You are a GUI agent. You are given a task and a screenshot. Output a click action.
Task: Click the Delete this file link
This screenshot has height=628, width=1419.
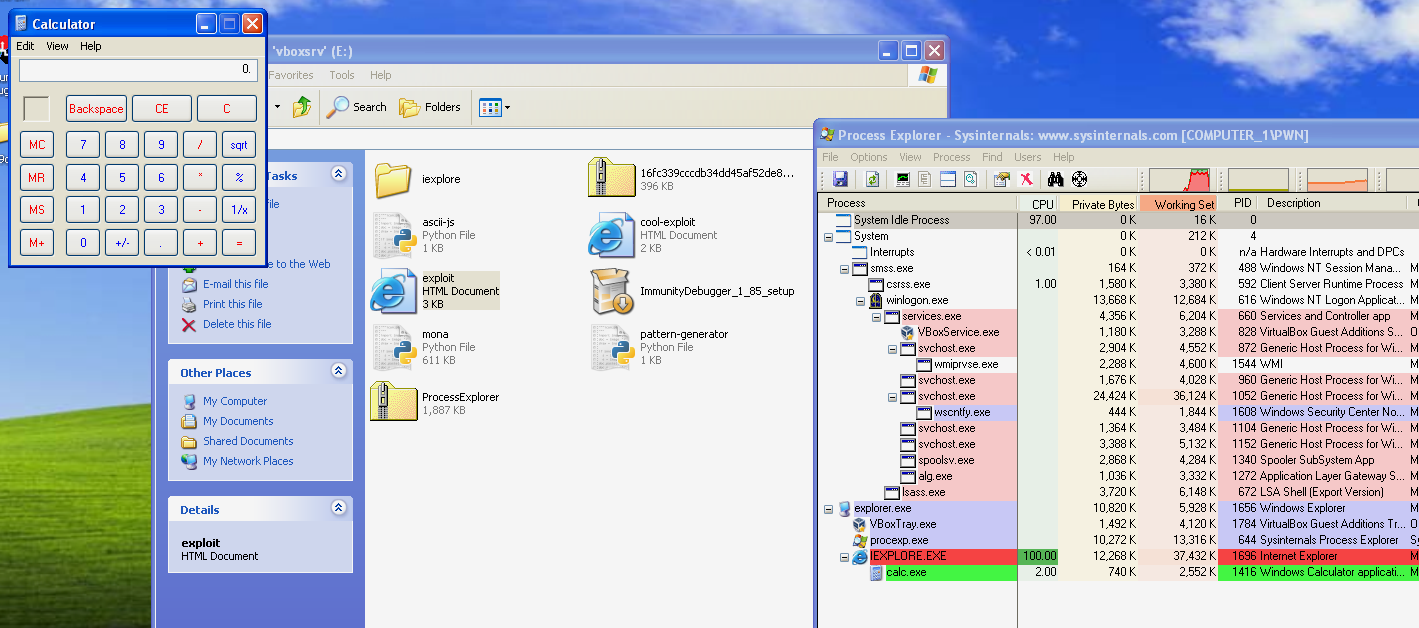point(237,324)
